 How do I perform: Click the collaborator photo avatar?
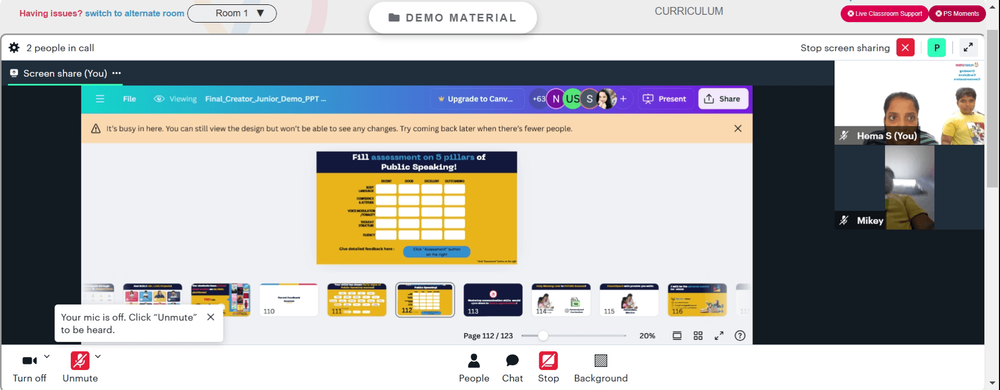pyautogui.click(x=606, y=99)
